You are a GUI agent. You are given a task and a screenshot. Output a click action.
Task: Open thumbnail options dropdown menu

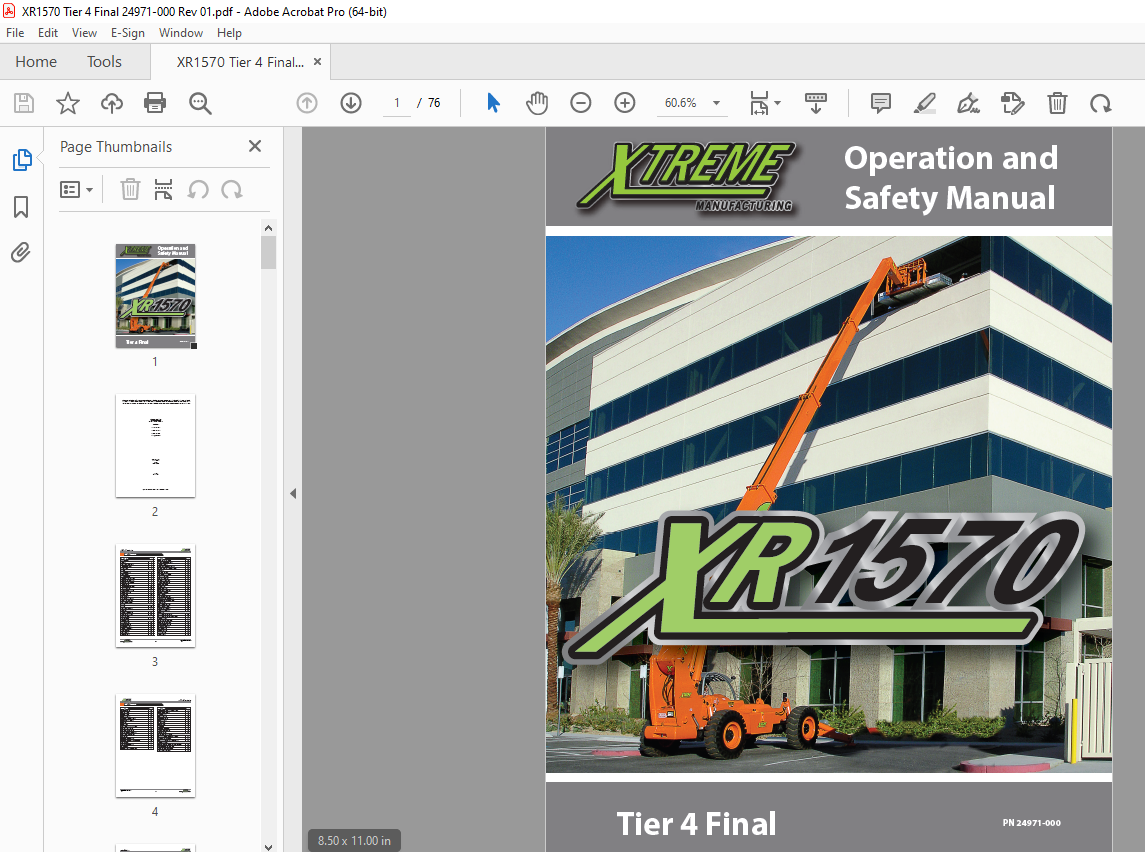76,190
